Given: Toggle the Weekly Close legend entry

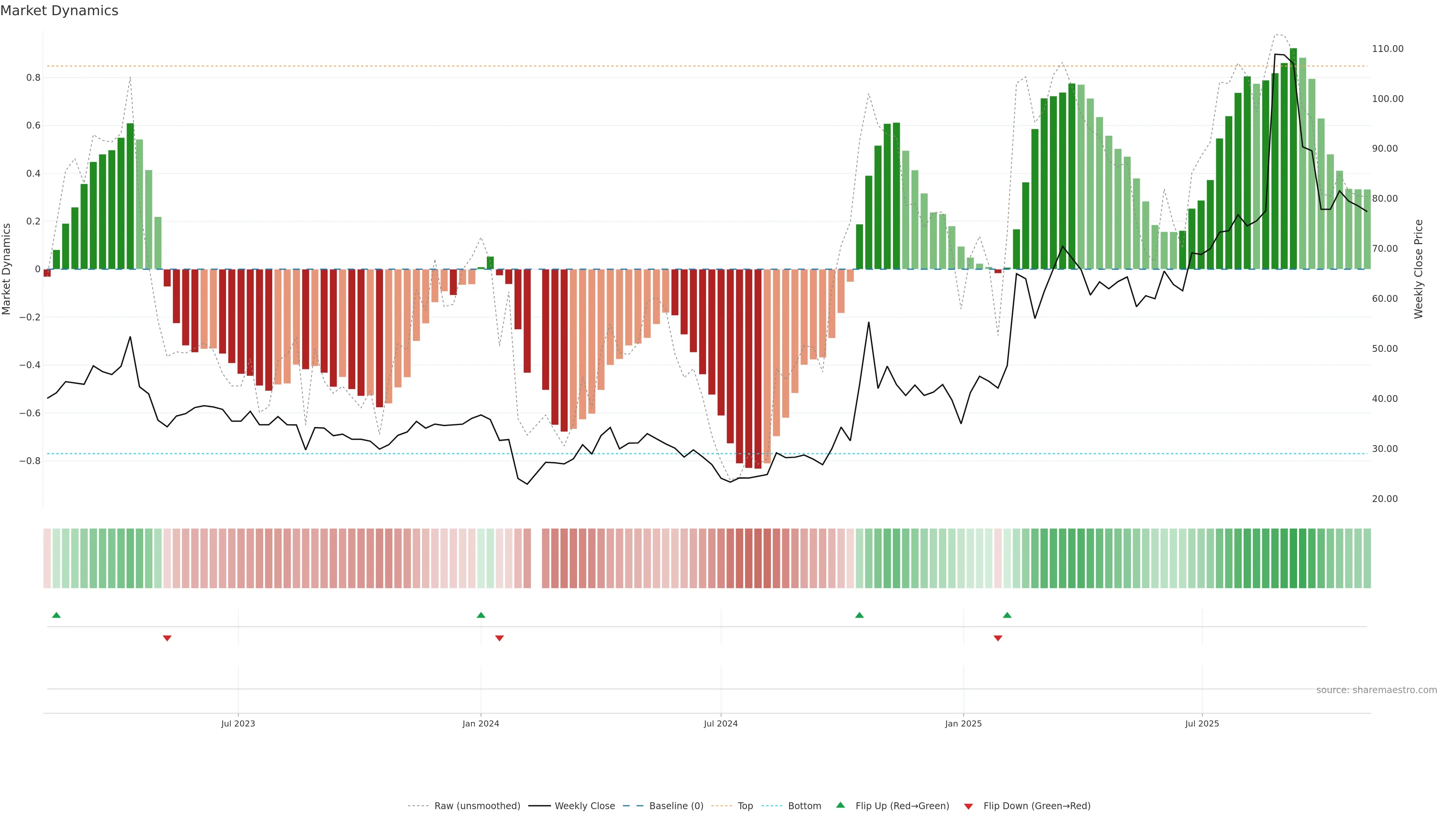Looking at the screenshot, I should point(584,806).
